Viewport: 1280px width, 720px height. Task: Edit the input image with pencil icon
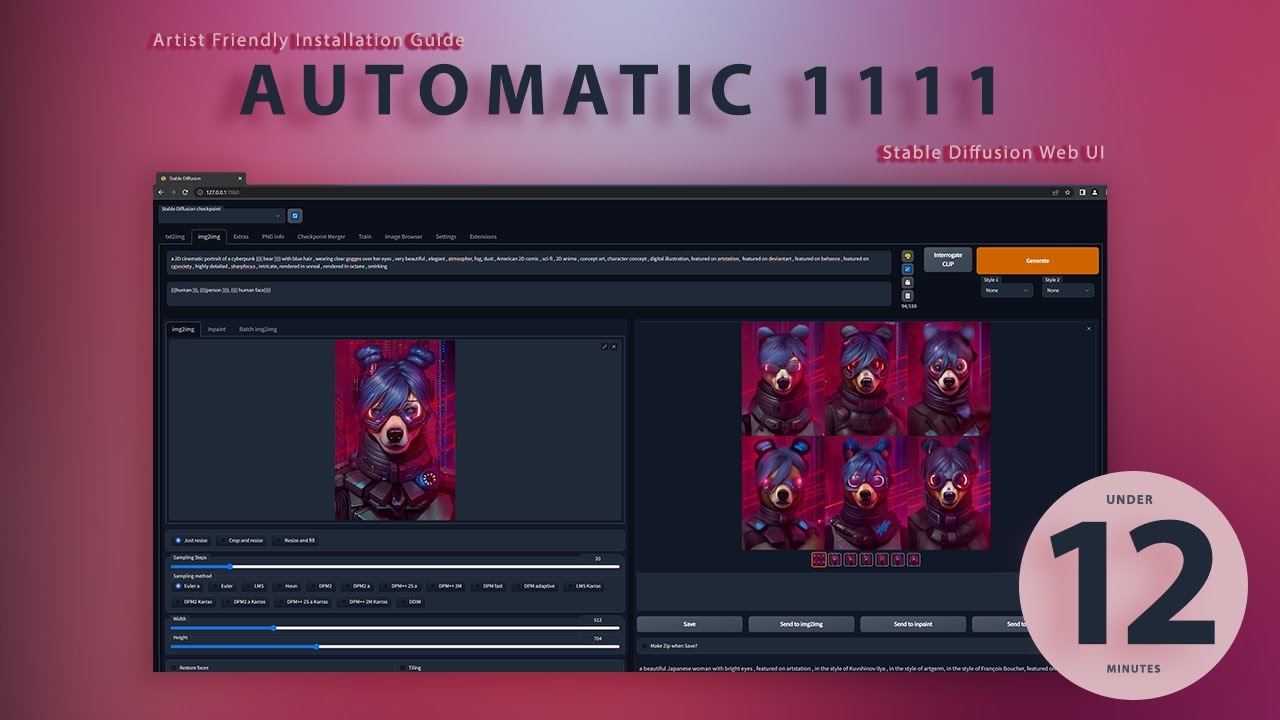604,347
